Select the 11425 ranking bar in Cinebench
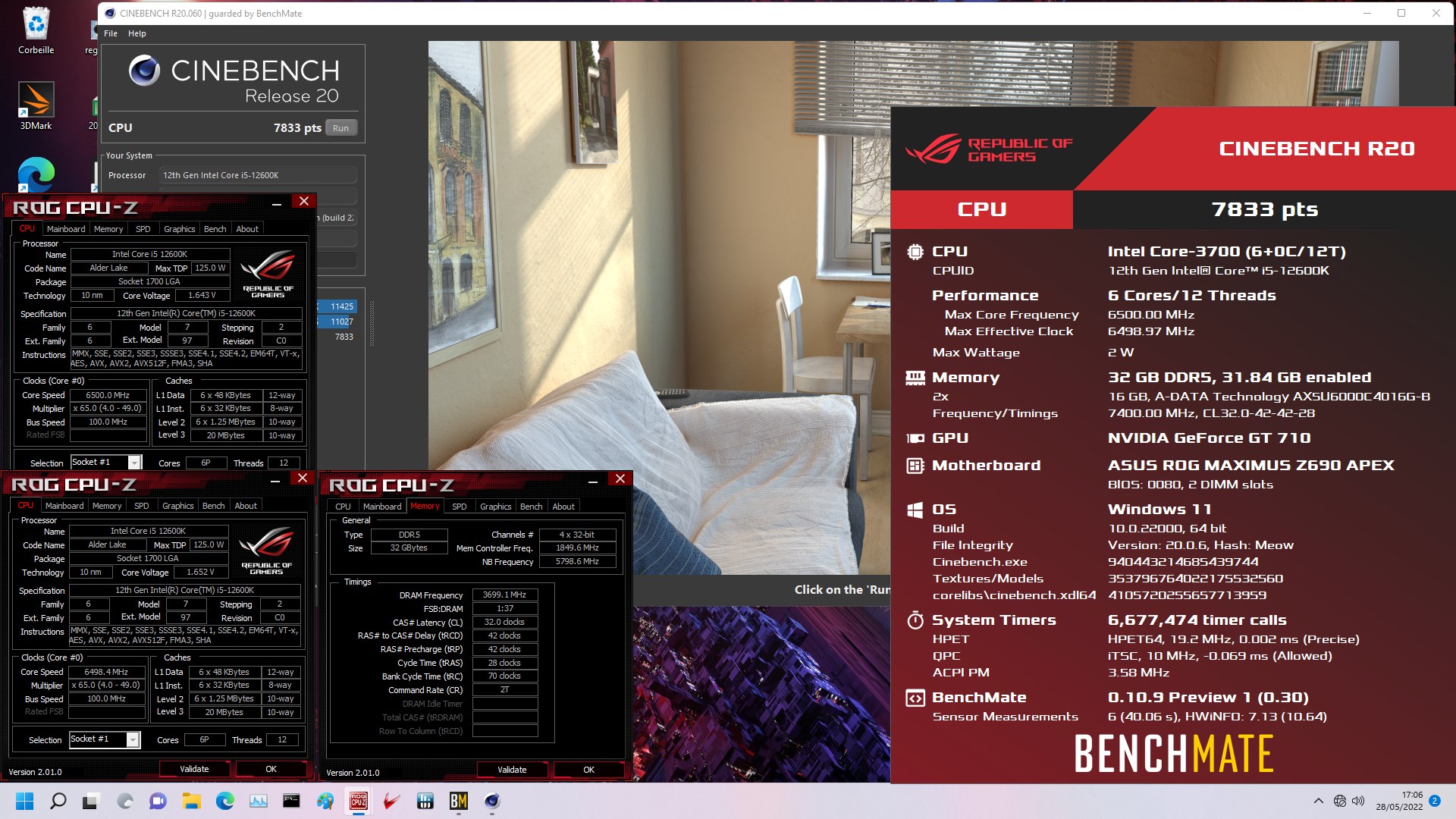The height and width of the screenshot is (819, 1456). point(337,306)
